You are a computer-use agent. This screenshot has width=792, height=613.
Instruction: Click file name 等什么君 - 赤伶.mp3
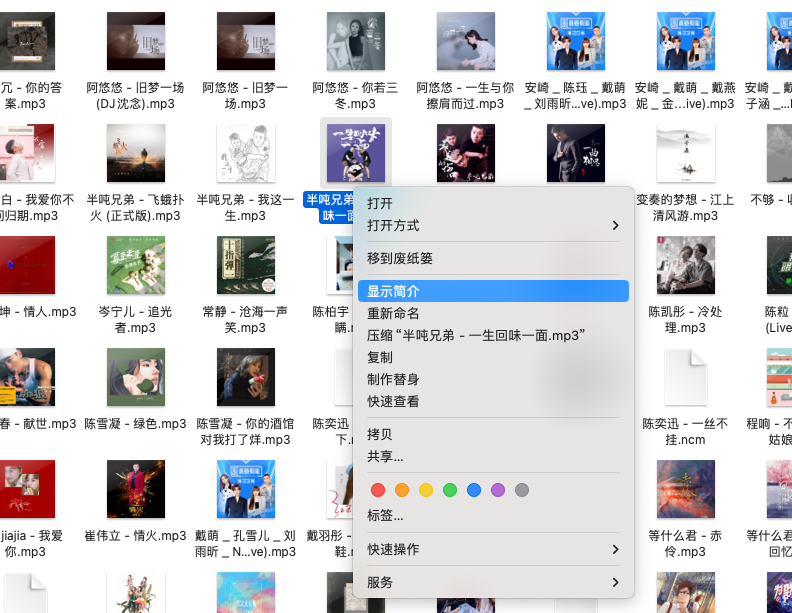[685, 543]
